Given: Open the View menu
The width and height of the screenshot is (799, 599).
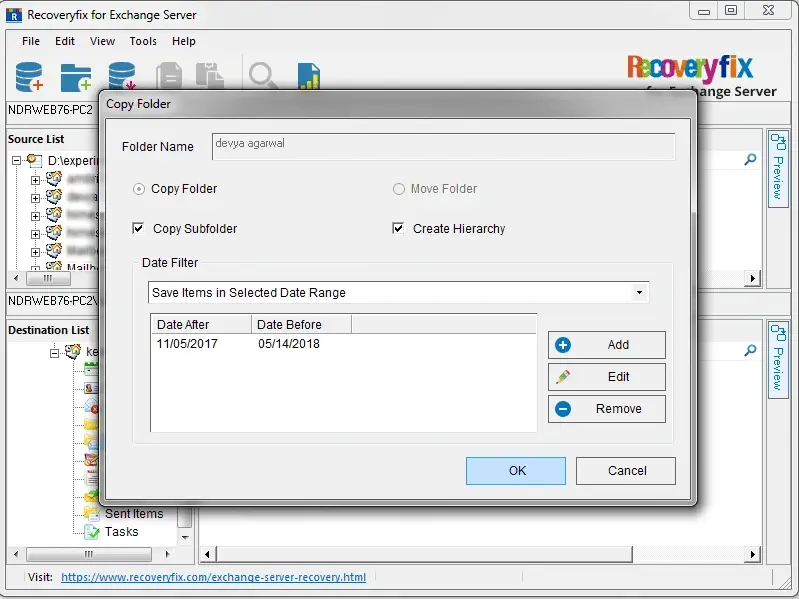Looking at the screenshot, I should [102, 41].
